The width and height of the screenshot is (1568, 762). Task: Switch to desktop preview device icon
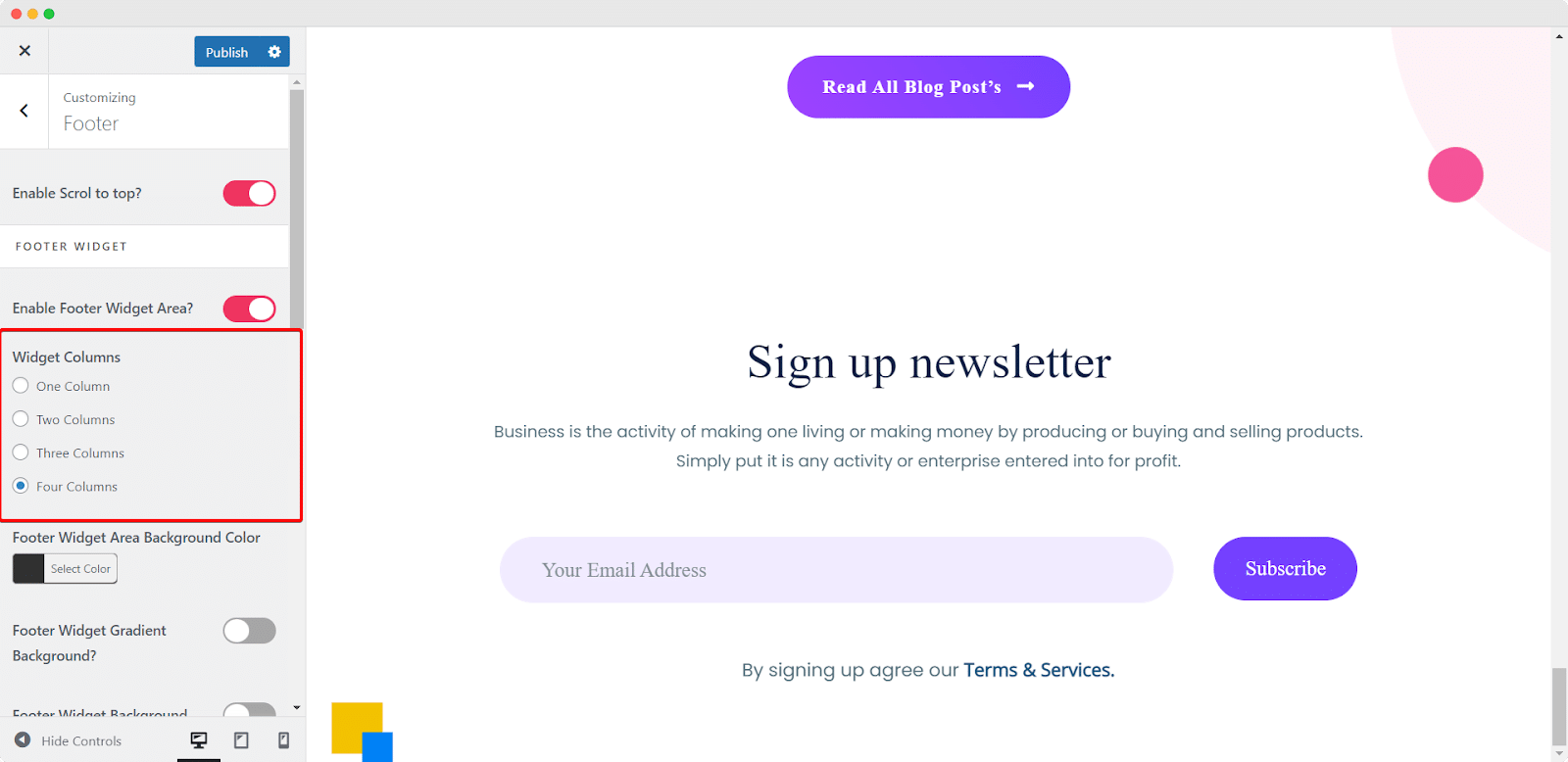tap(199, 740)
